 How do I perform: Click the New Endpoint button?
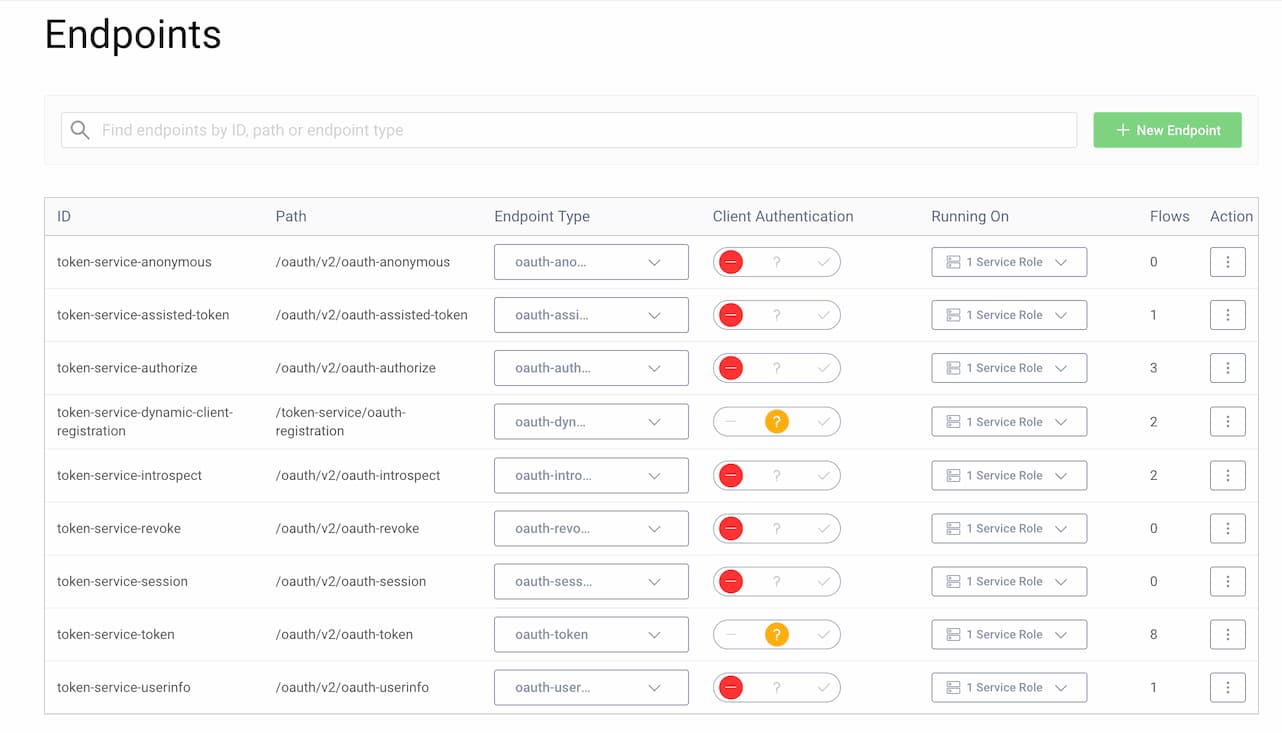tap(1167, 130)
